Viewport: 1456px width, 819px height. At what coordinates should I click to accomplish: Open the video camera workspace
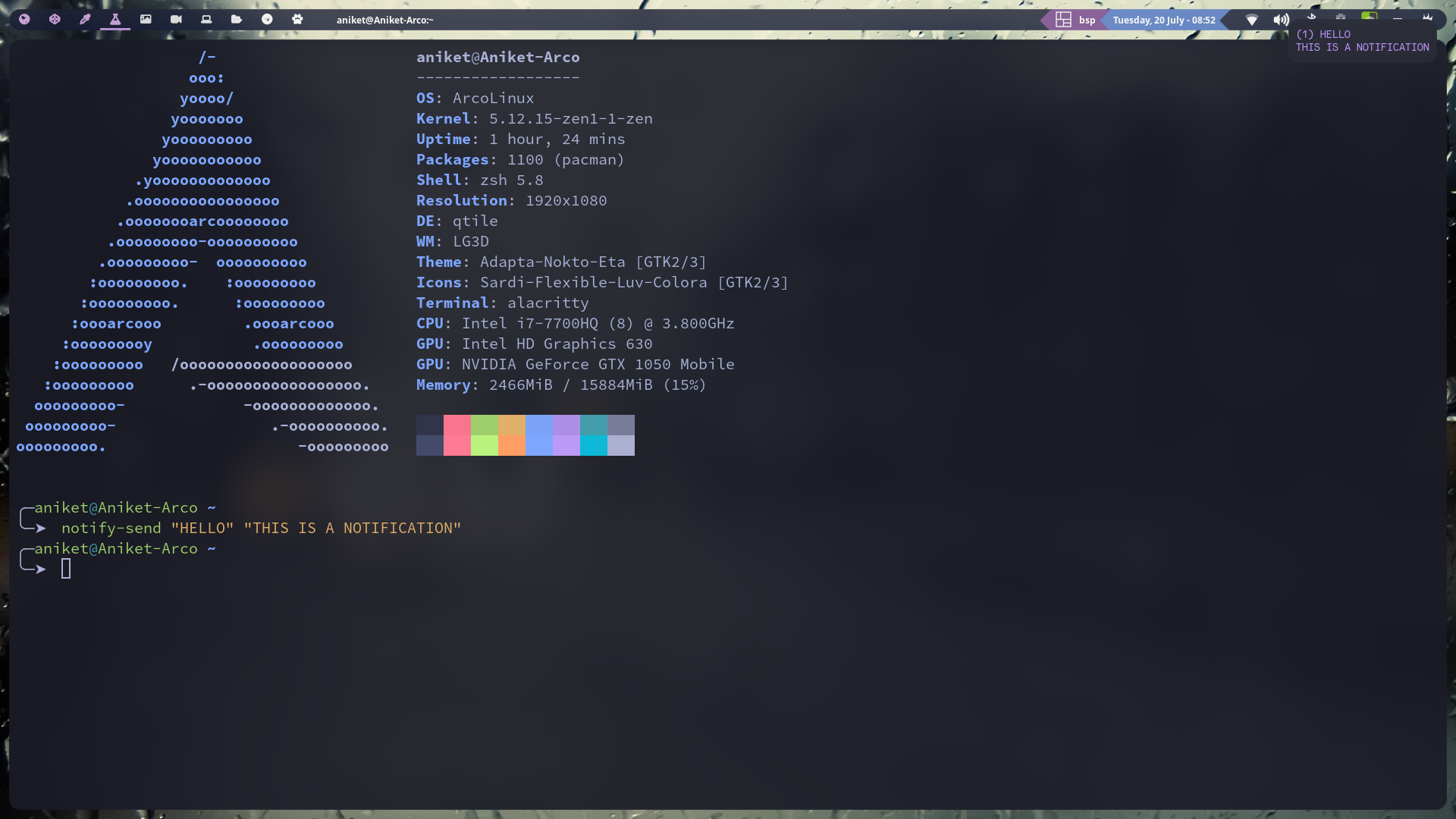coord(176,20)
